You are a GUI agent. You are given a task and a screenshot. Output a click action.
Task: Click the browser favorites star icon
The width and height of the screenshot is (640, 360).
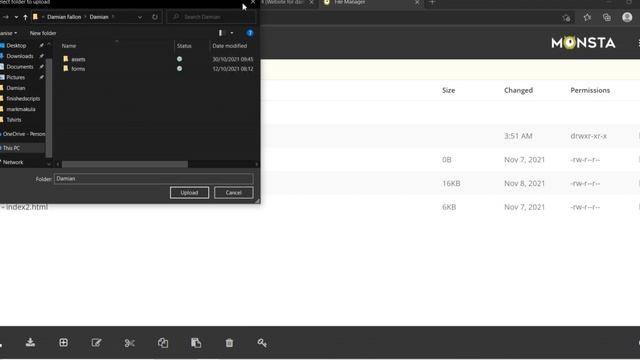tap(587, 17)
